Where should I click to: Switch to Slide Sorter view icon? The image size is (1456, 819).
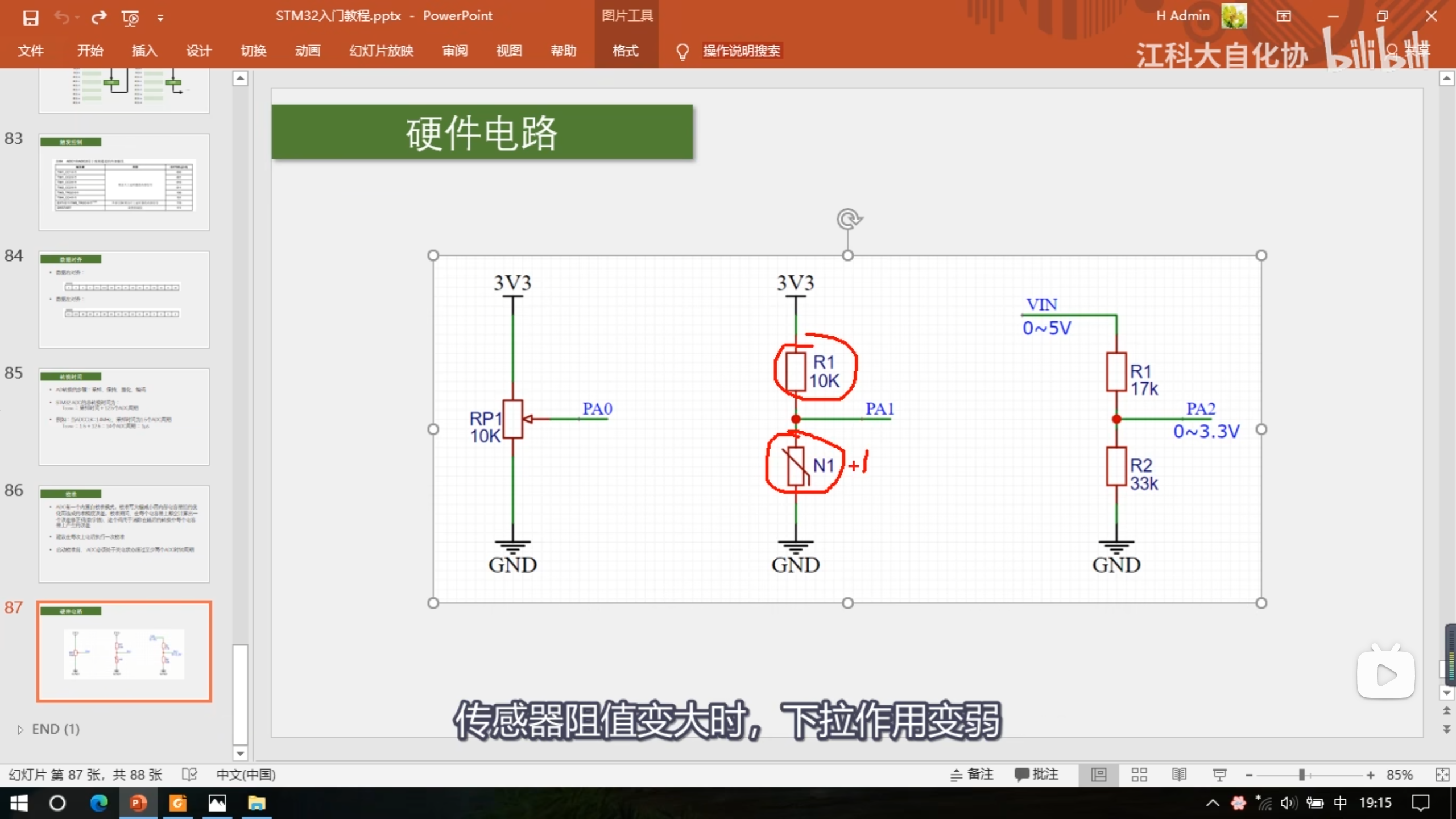pos(1139,775)
